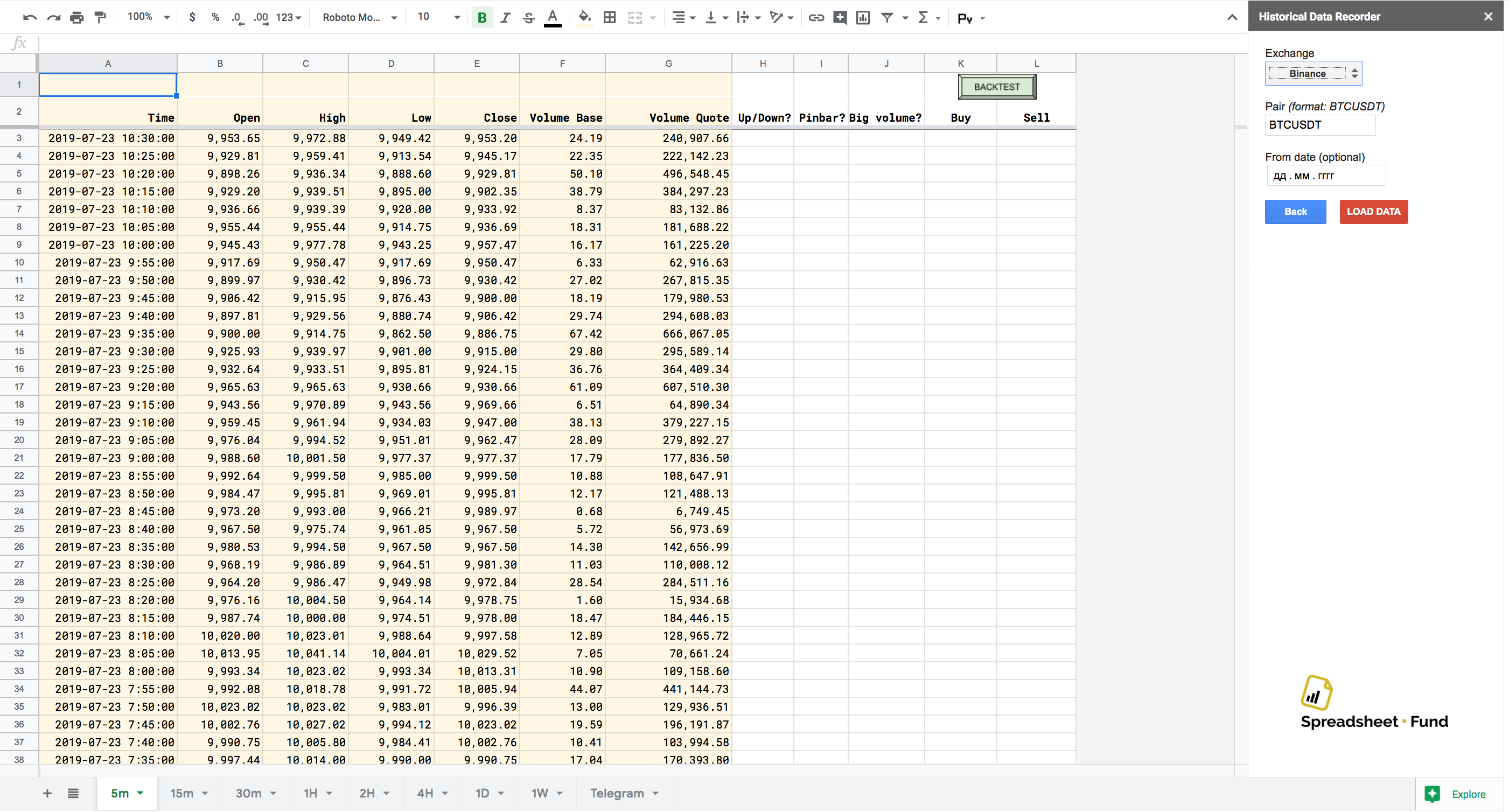Click the From date input field
The image size is (1509, 812).
pos(1326,174)
